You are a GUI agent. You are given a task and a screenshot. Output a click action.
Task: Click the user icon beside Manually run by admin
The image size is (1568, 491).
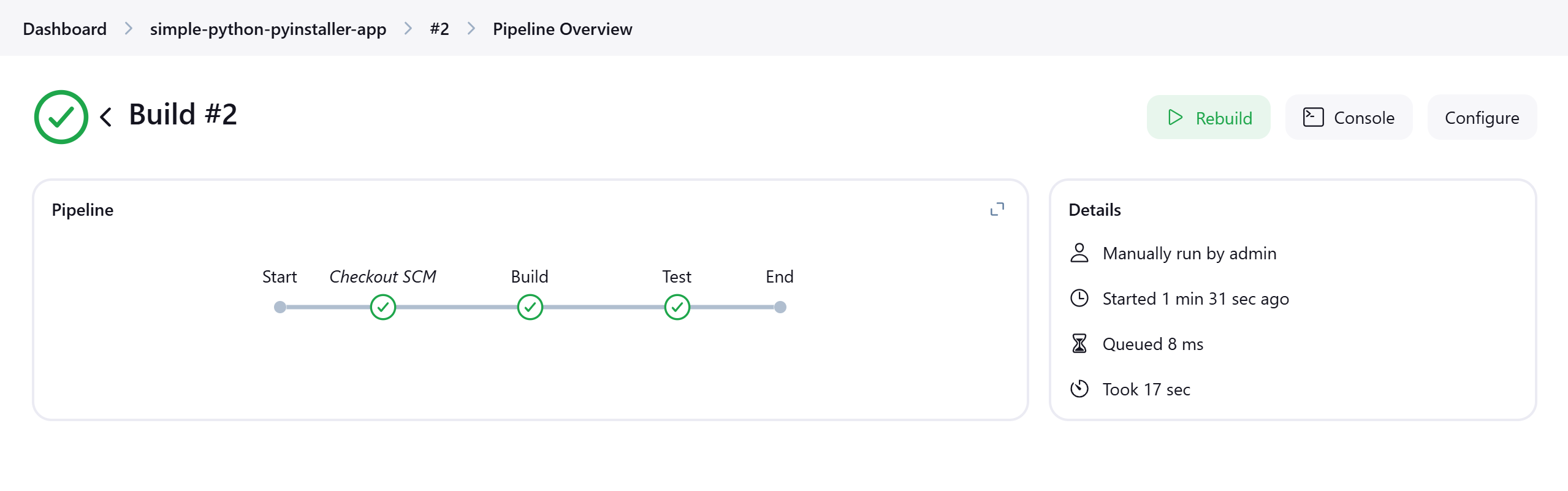click(x=1079, y=253)
